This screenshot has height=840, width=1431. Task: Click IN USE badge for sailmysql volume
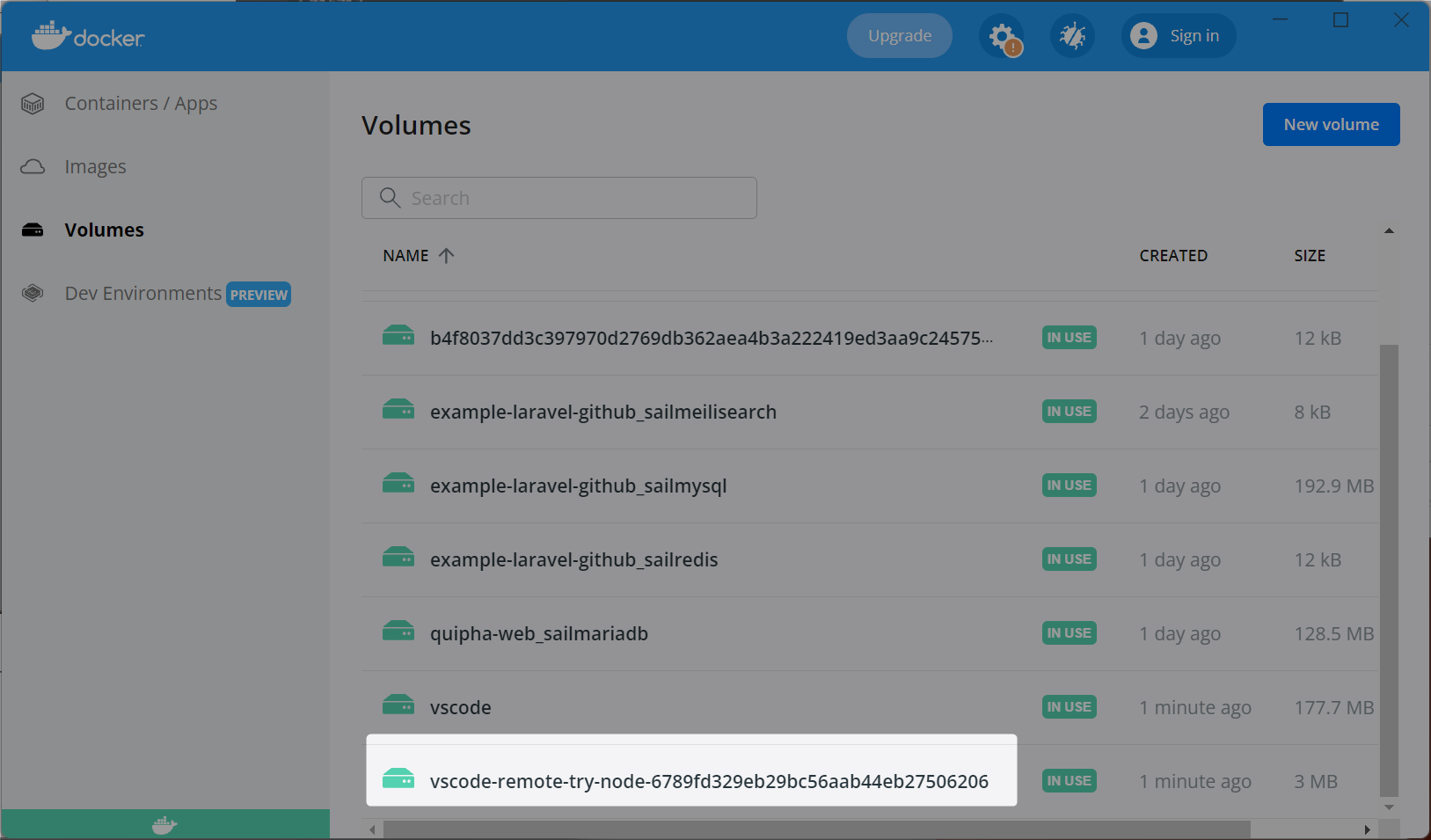tap(1070, 486)
